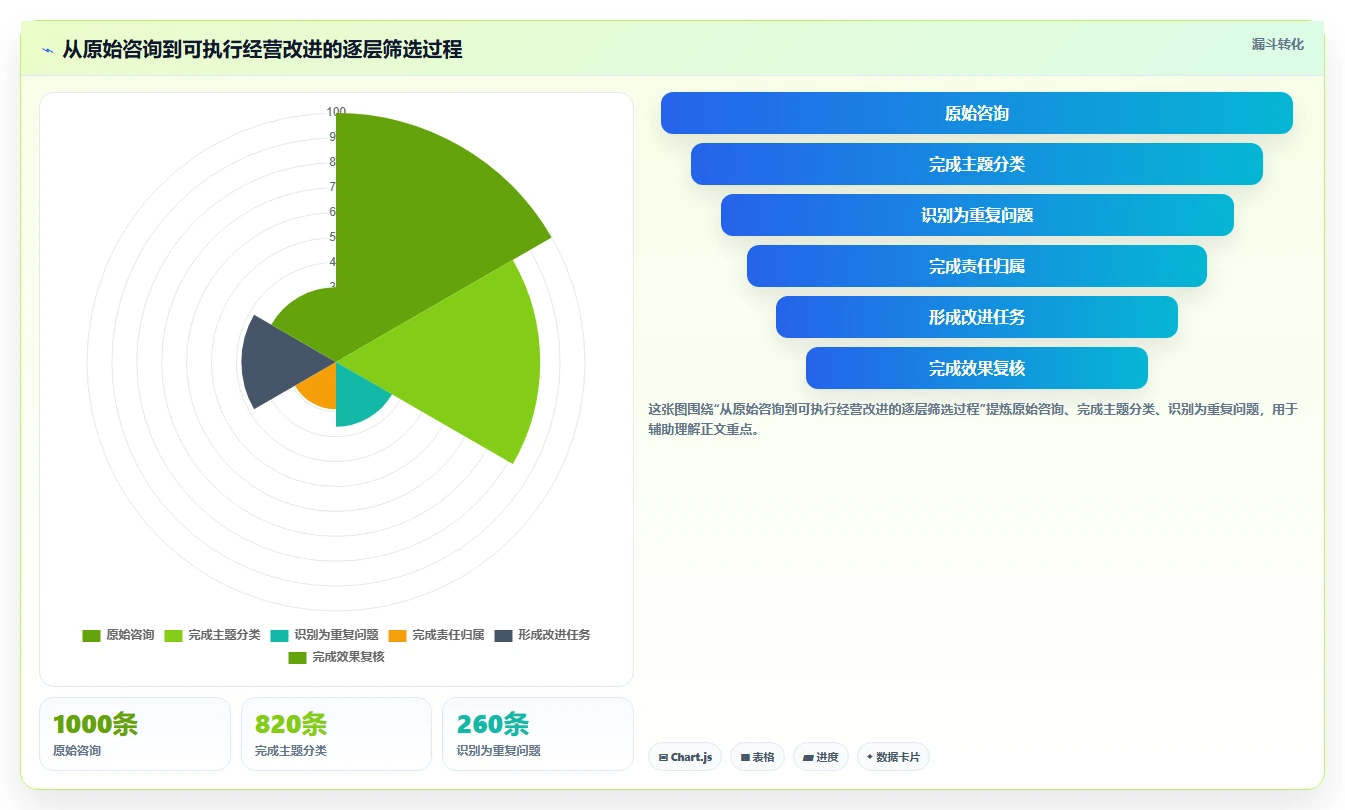The height and width of the screenshot is (810, 1345).
Task: Click the Chart.js tag chip
Action: [685, 757]
